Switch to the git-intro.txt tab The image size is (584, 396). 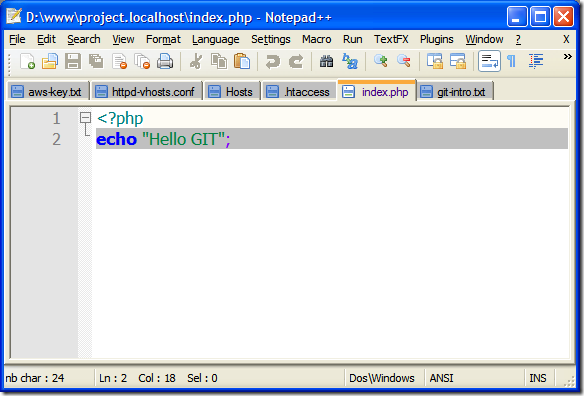[455, 92]
